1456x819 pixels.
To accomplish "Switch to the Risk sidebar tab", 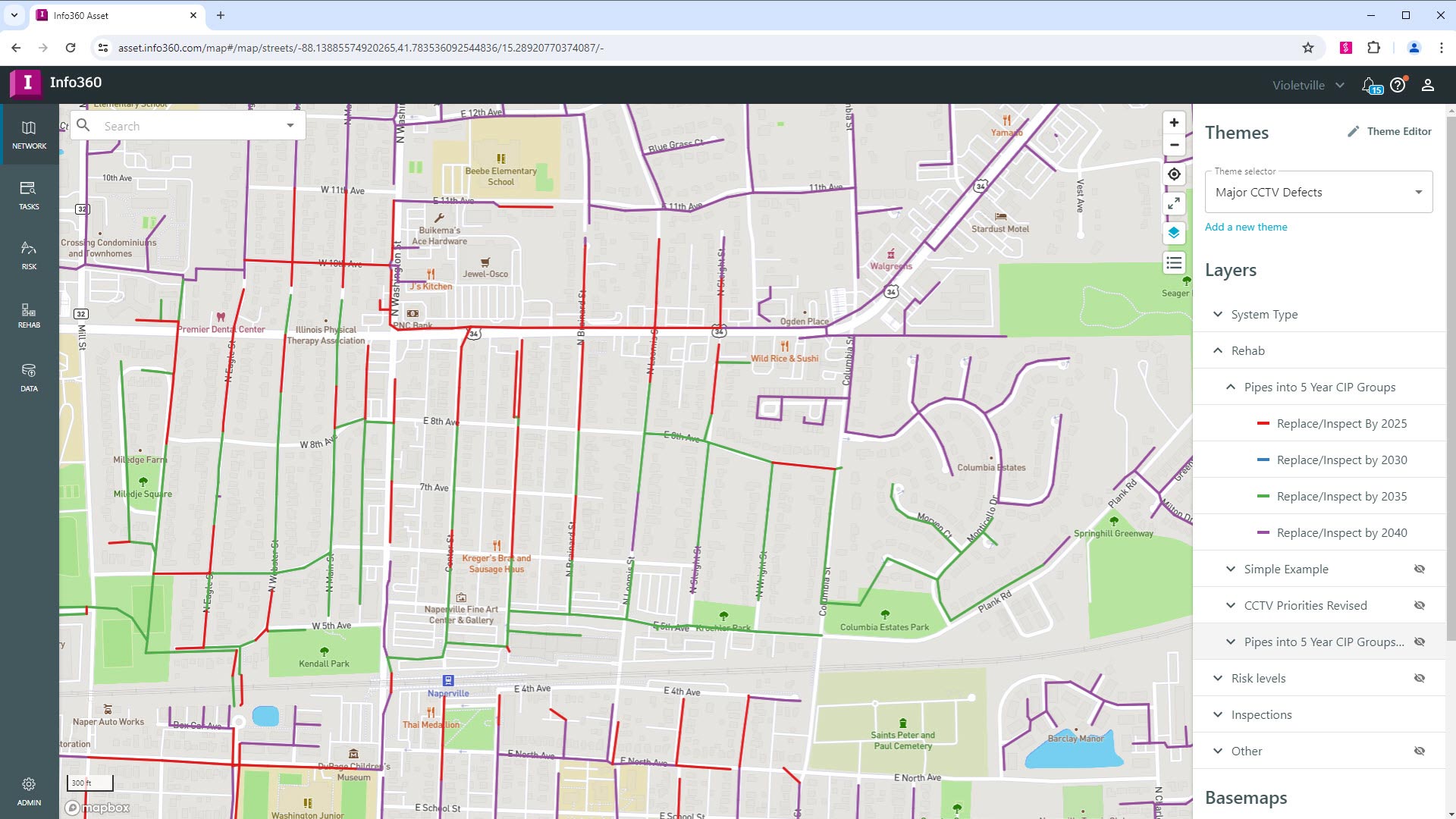I will [x=29, y=256].
